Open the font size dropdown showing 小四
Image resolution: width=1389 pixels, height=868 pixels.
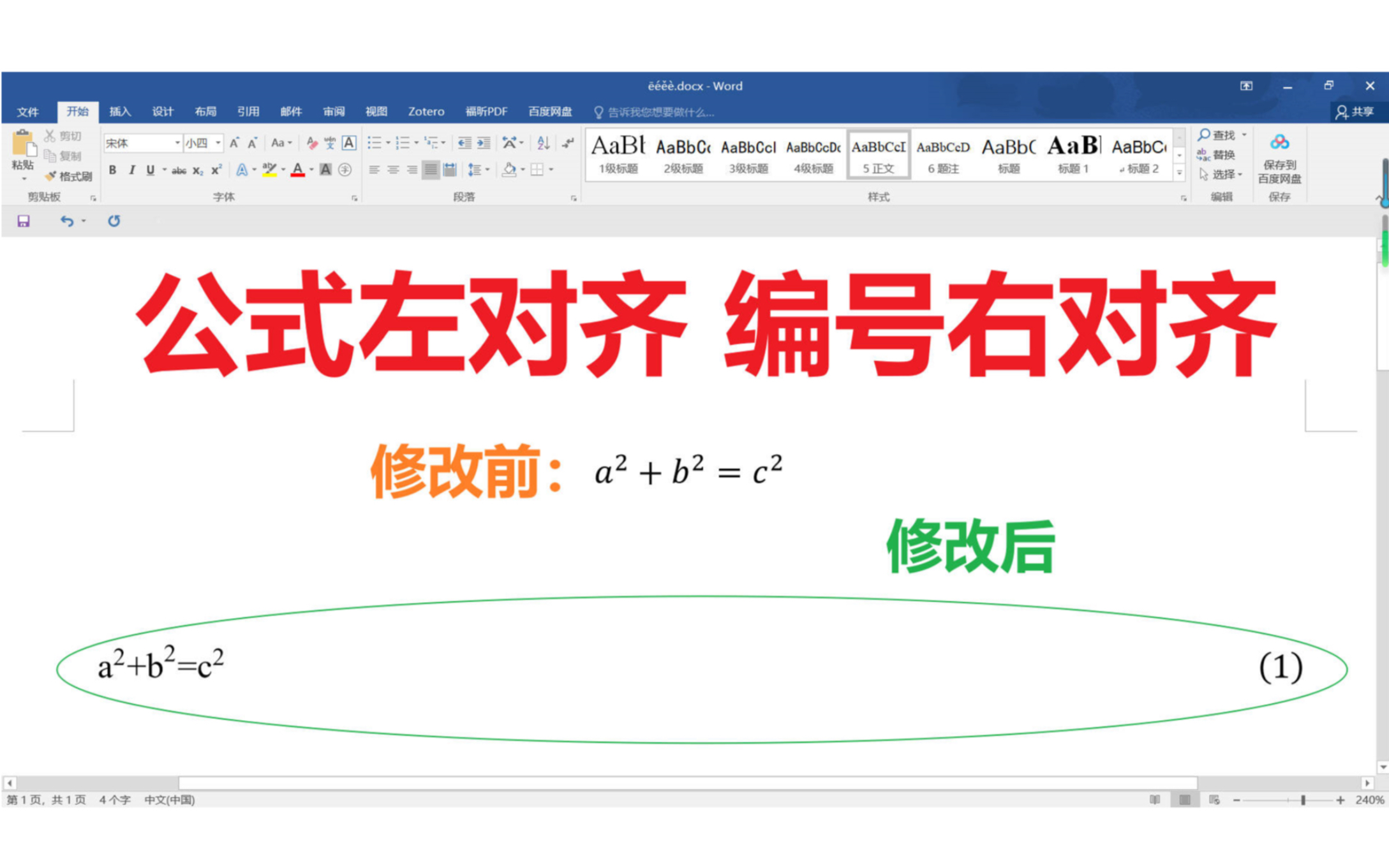click(x=218, y=143)
